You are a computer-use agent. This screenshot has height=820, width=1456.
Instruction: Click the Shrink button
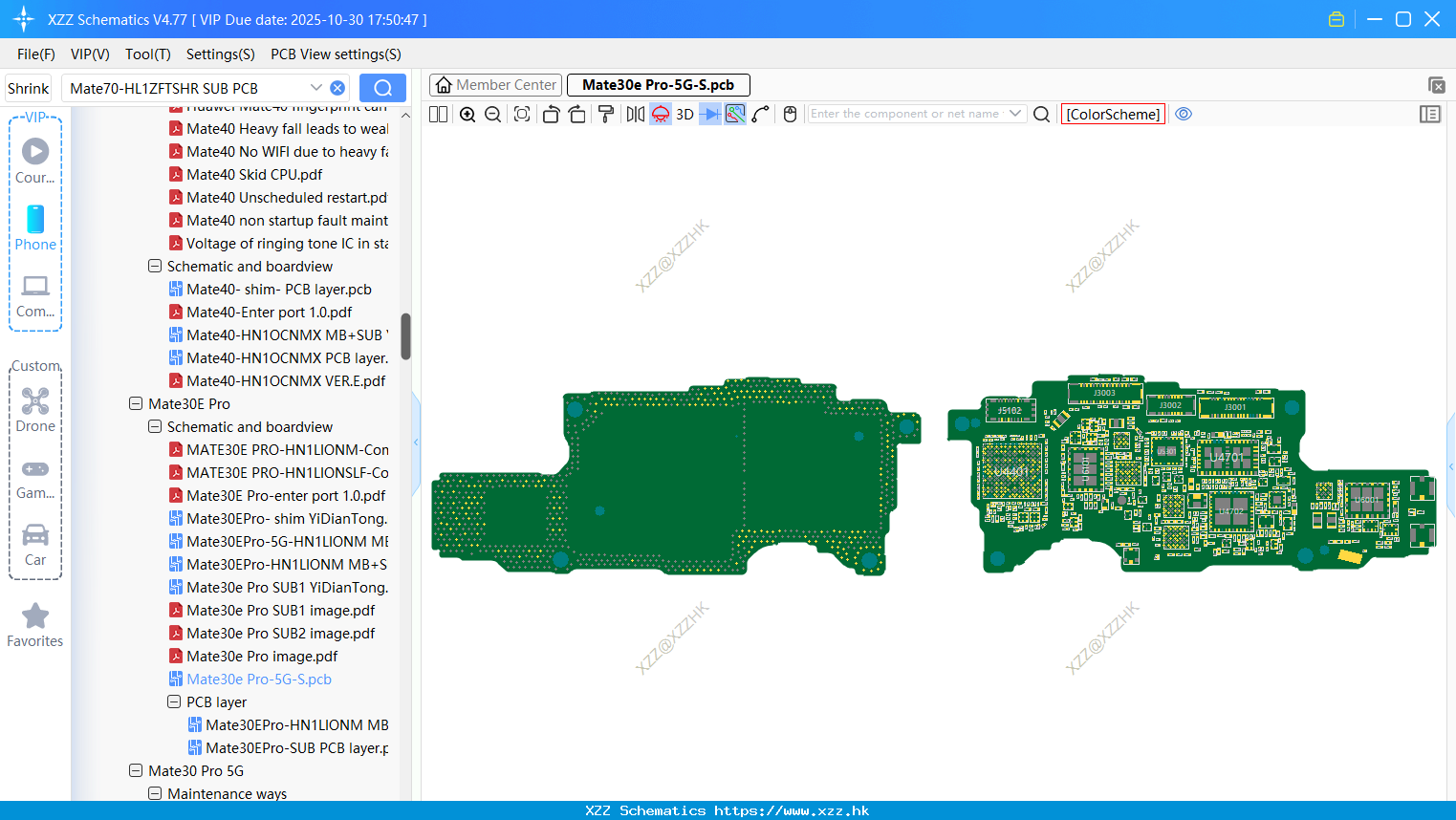(x=29, y=88)
